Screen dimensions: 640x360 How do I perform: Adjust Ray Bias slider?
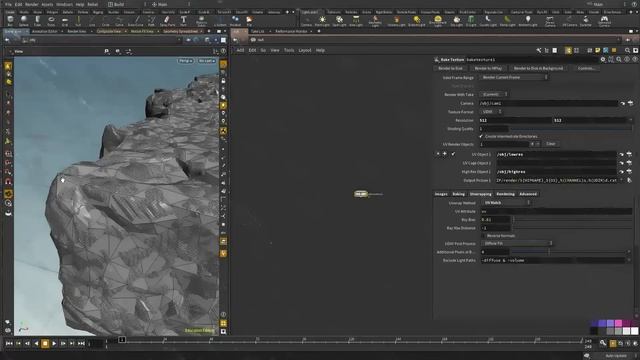[572, 220]
